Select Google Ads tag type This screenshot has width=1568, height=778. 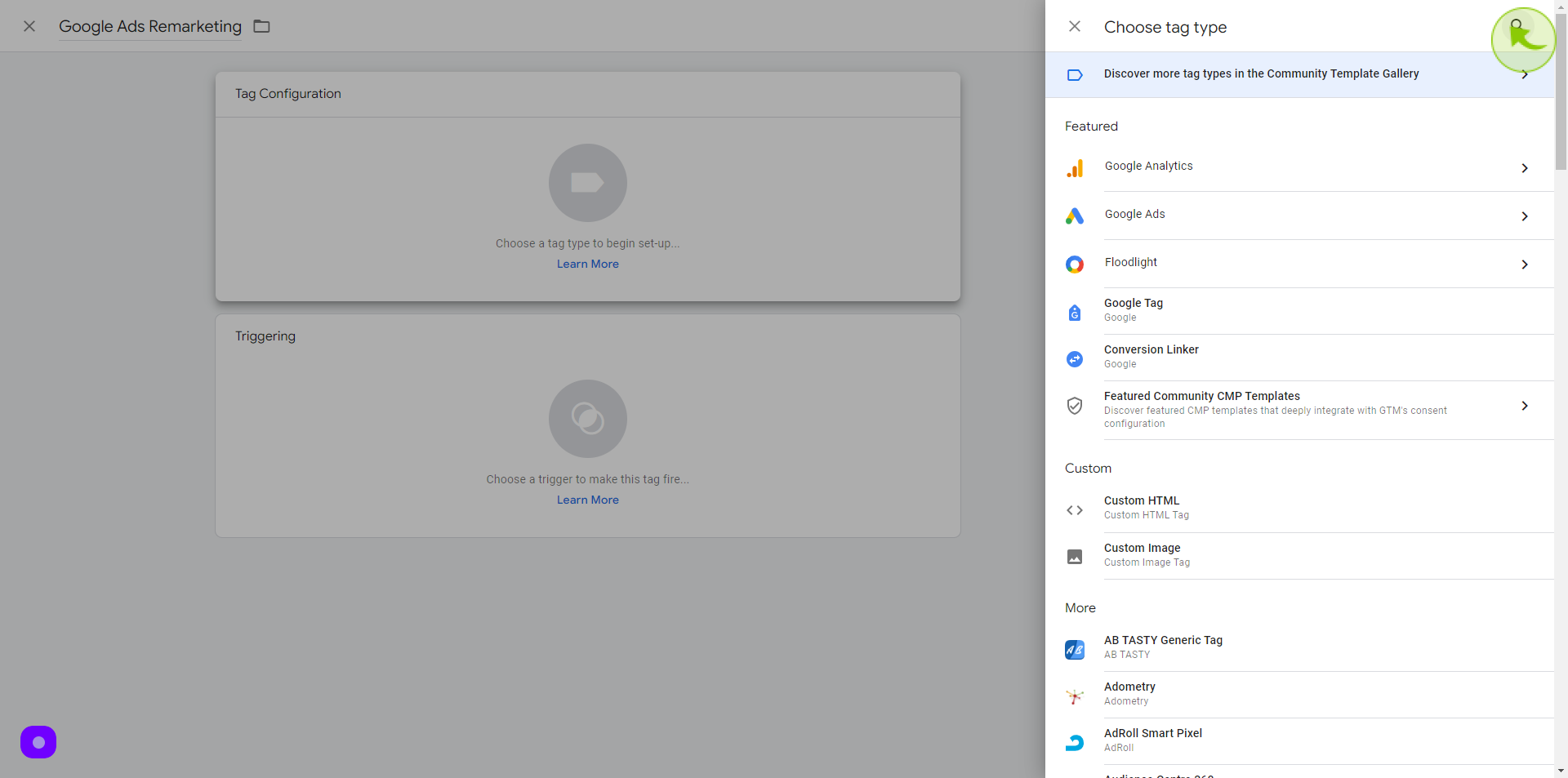tap(1299, 216)
